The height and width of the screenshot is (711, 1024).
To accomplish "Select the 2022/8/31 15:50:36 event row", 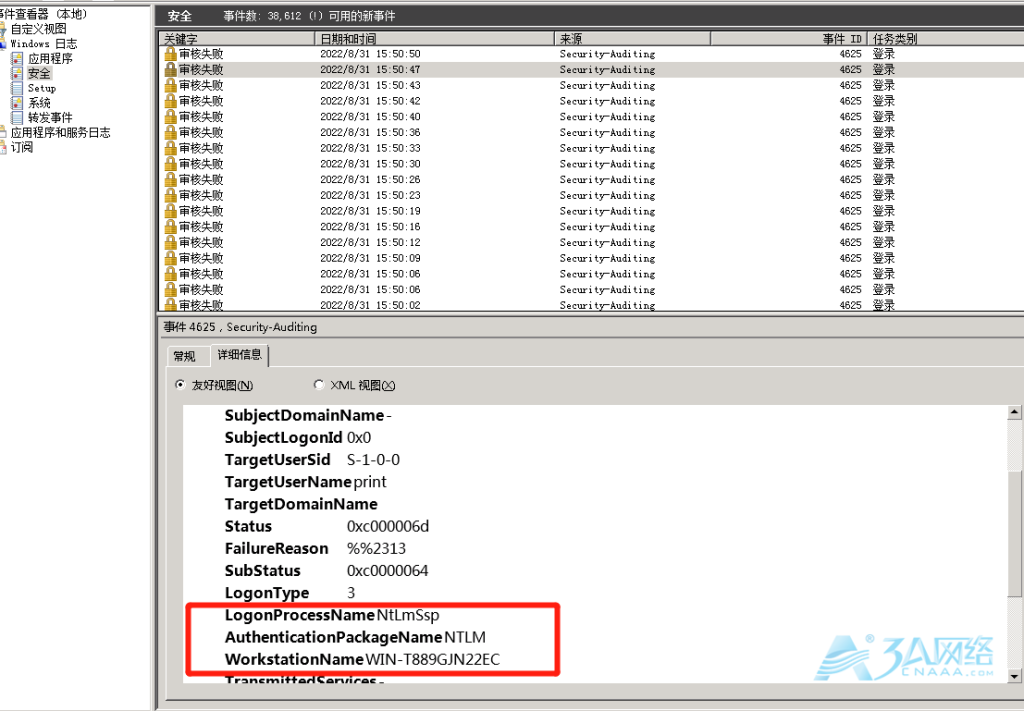I will click(x=591, y=133).
